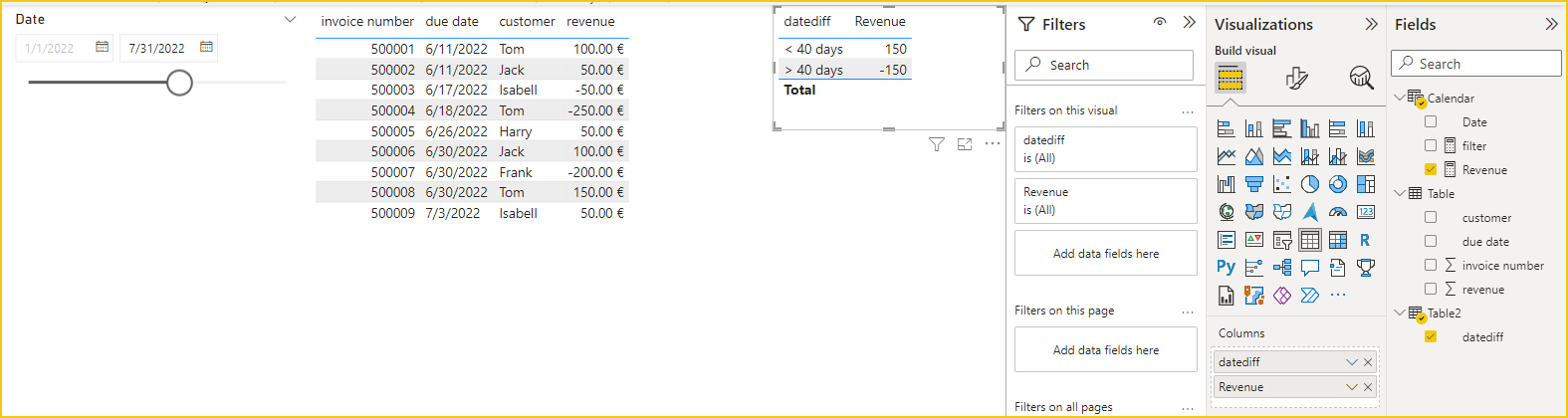Switch to the Build visual fields tab
The image size is (1568, 418).
pos(1231,78)
